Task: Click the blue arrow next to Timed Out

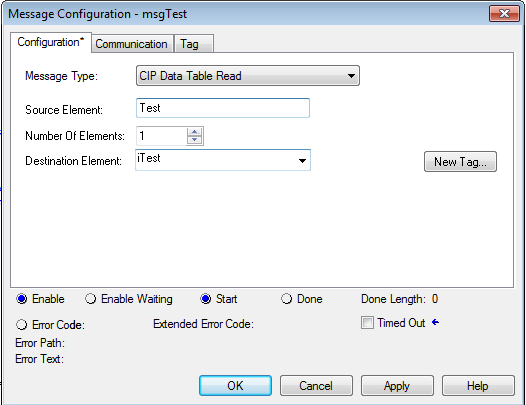Action: tap(435, 322)
